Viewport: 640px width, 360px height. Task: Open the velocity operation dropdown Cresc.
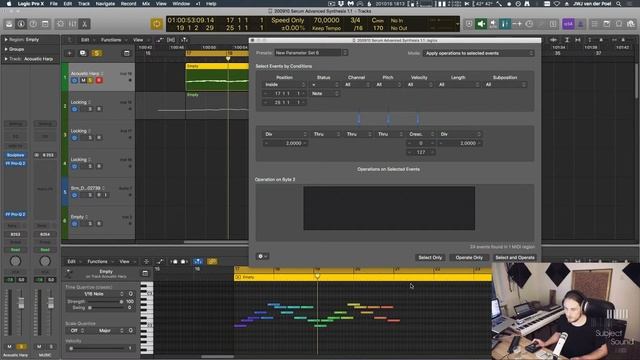tap(421, 134)
